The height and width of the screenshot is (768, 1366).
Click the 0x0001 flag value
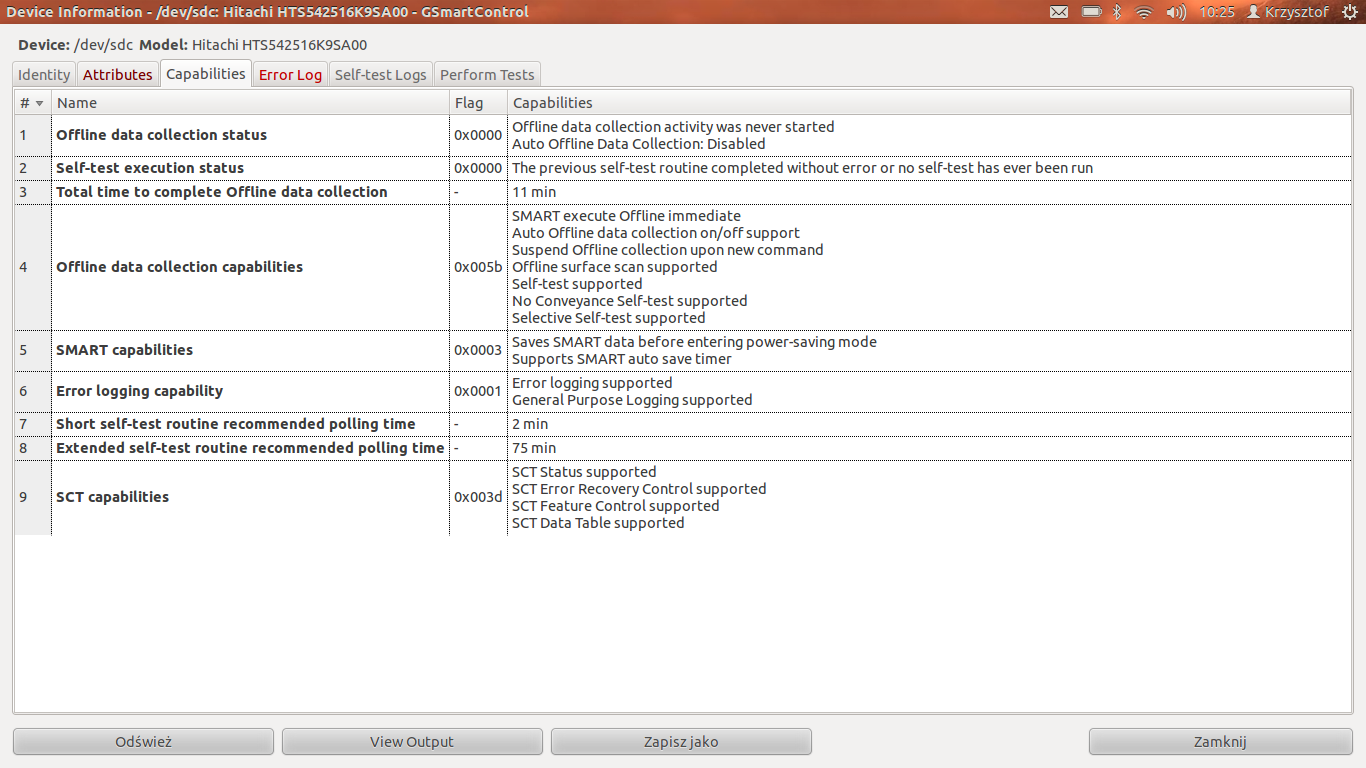478,391
